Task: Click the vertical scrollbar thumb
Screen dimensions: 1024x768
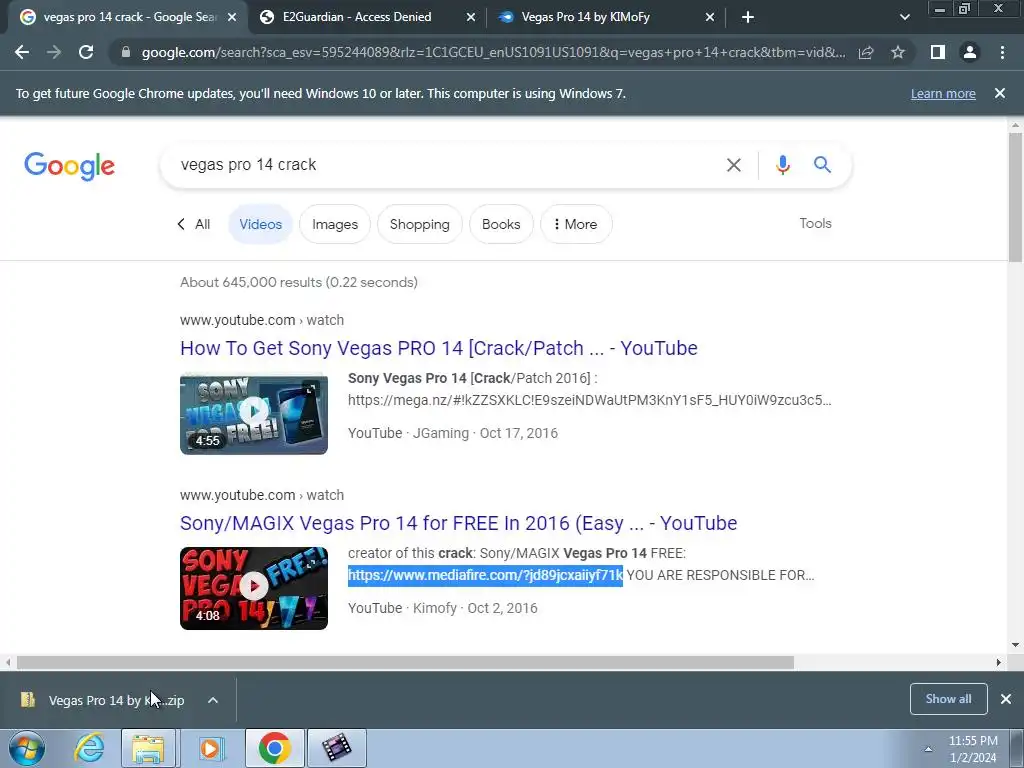Action: 1015,196
